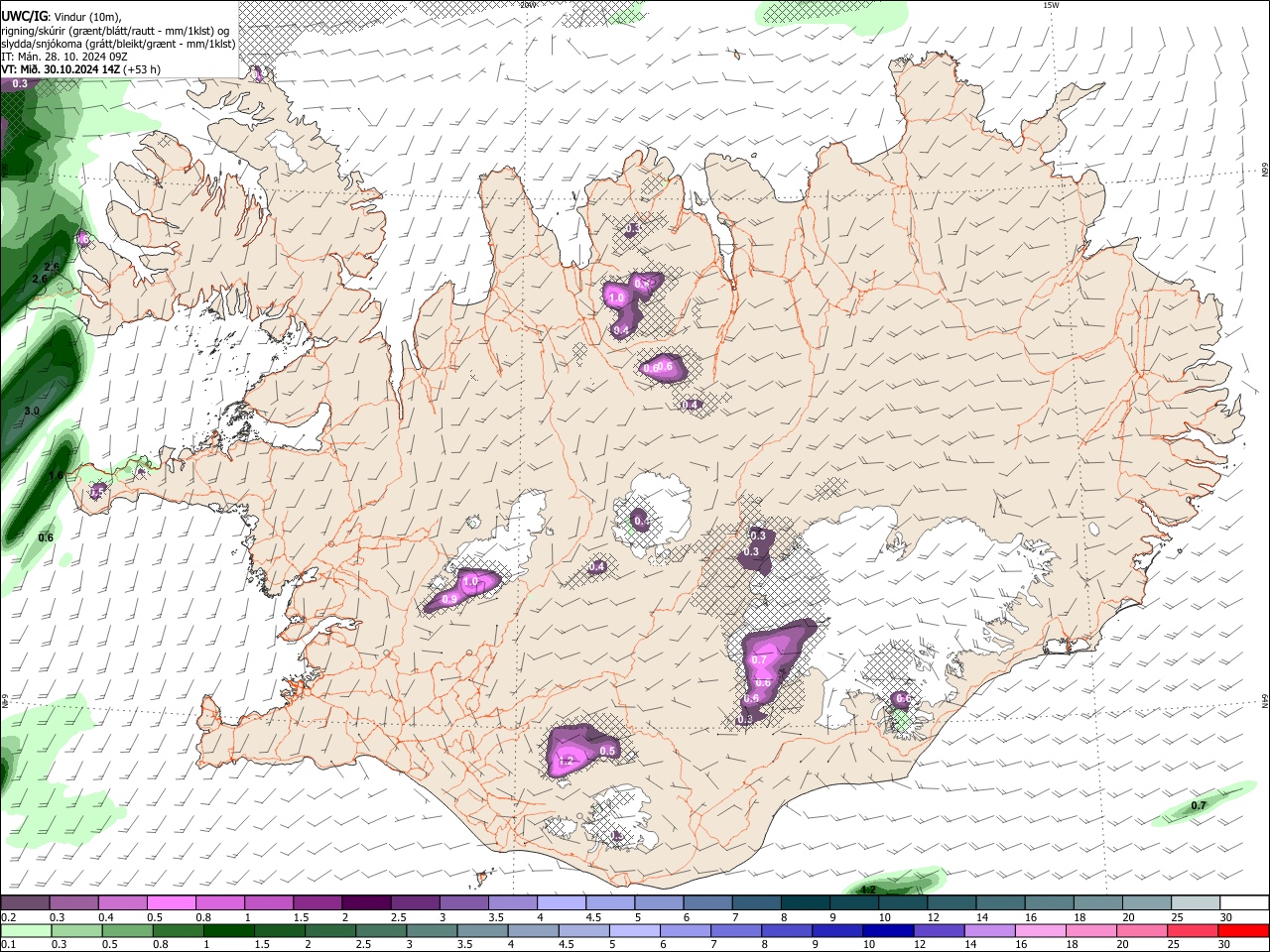Click the red-pink bottom-row swatch between 25 and 30
Viewport: 1270px width, 952px height.
pos(1193,931)
